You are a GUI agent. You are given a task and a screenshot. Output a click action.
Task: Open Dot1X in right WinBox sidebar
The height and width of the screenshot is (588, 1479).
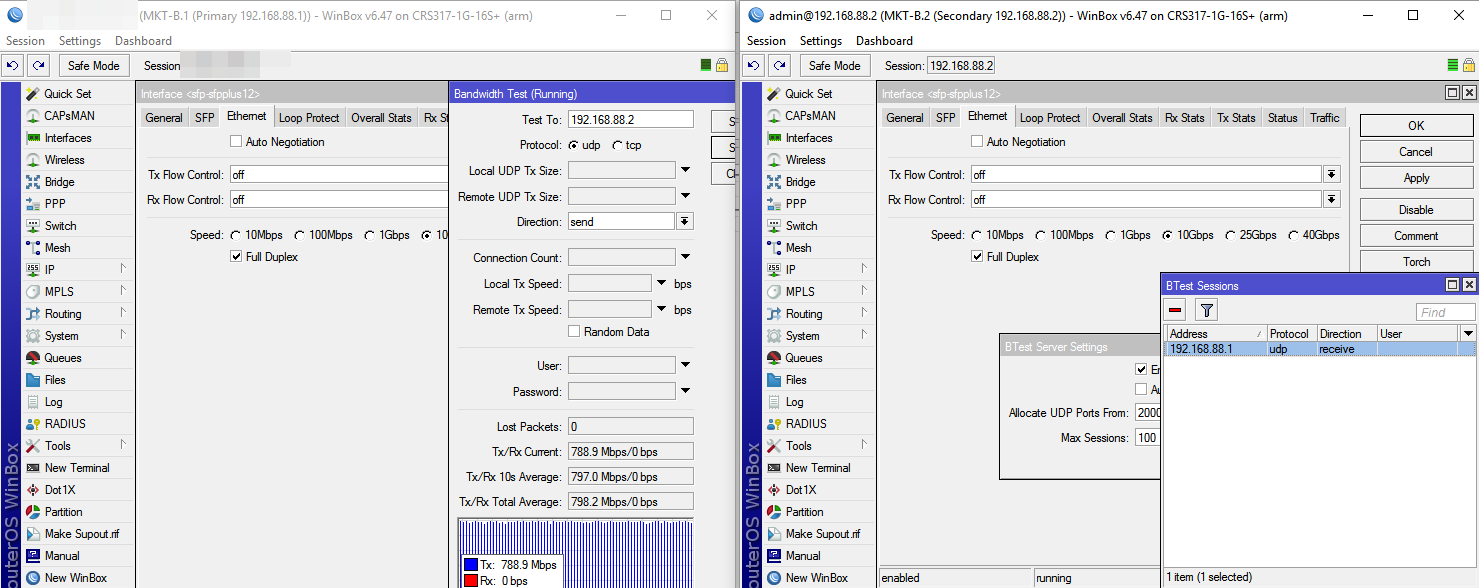click(801, 490)
